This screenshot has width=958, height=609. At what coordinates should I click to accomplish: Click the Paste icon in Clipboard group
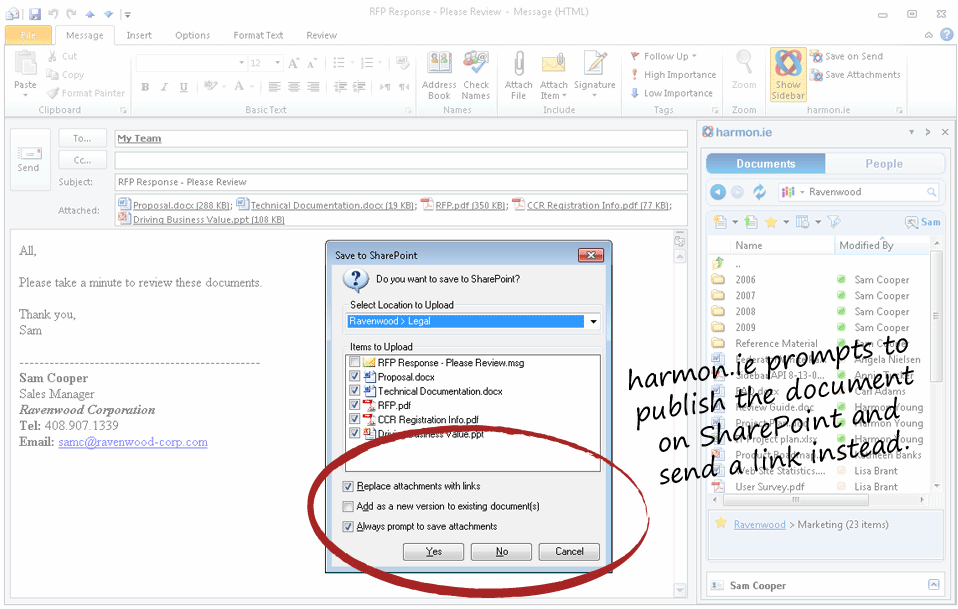tap(25, 64)
